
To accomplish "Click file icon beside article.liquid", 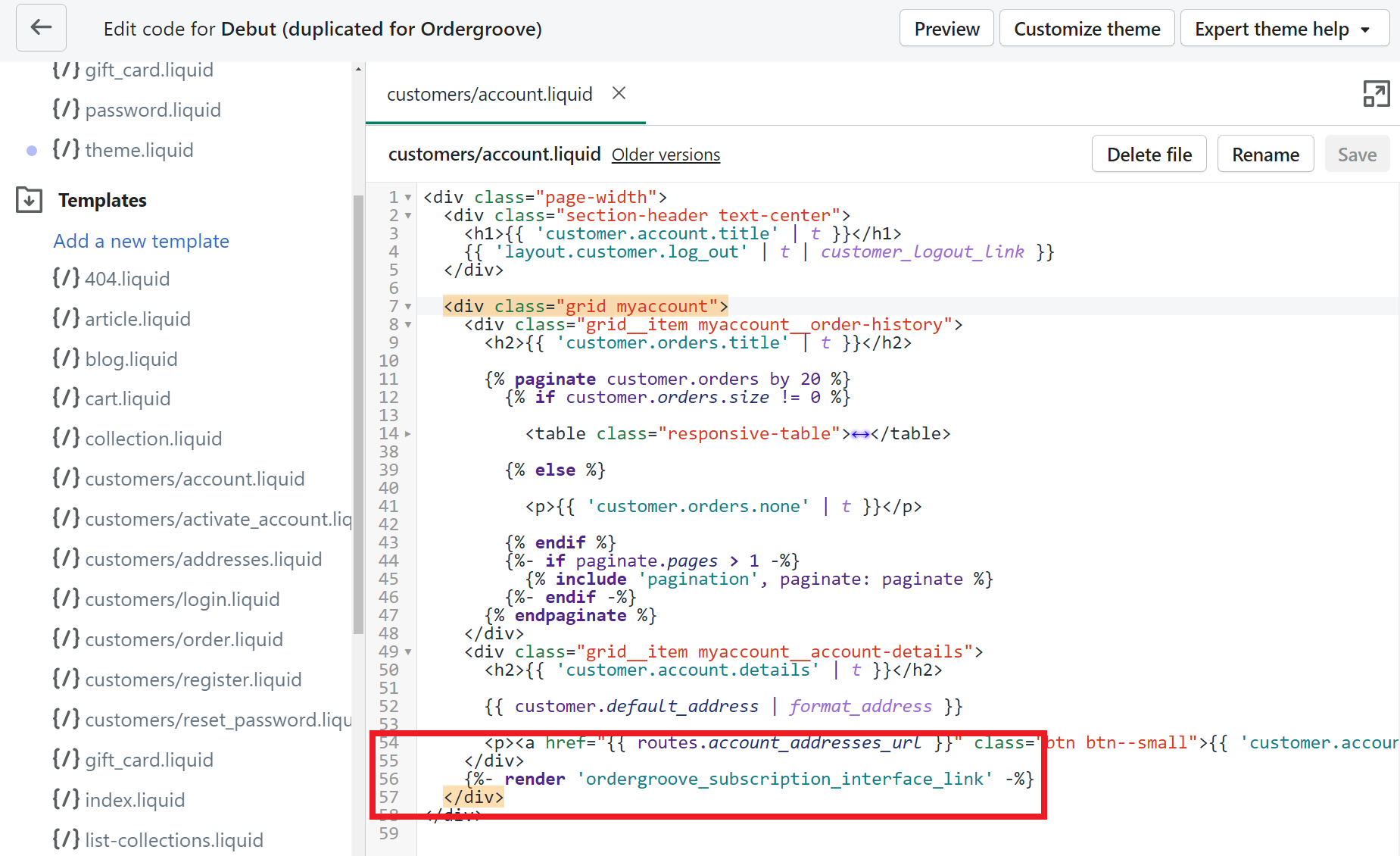I will tap(66, 318).
